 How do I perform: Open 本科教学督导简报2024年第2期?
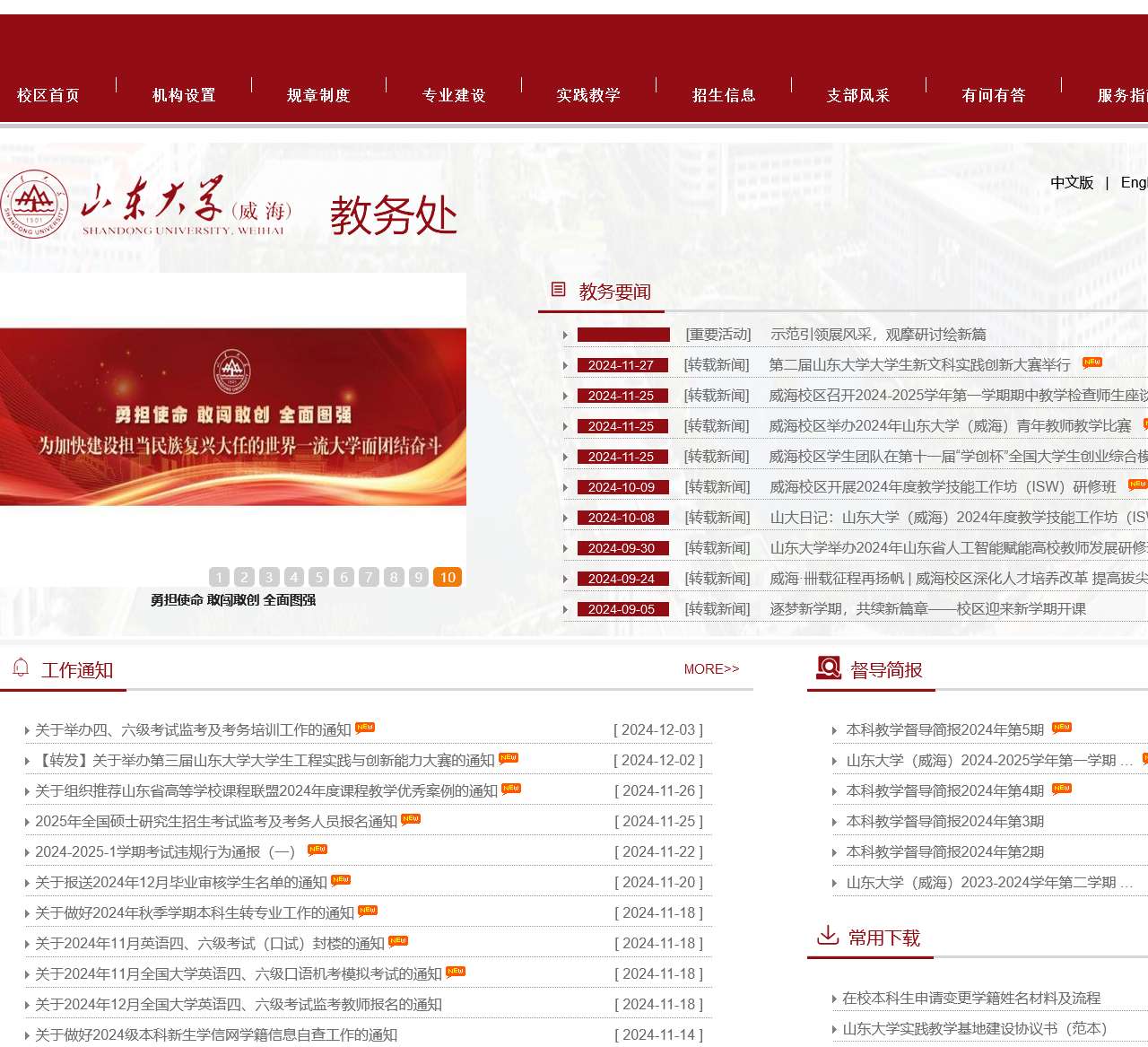click(x=945, y=851)
